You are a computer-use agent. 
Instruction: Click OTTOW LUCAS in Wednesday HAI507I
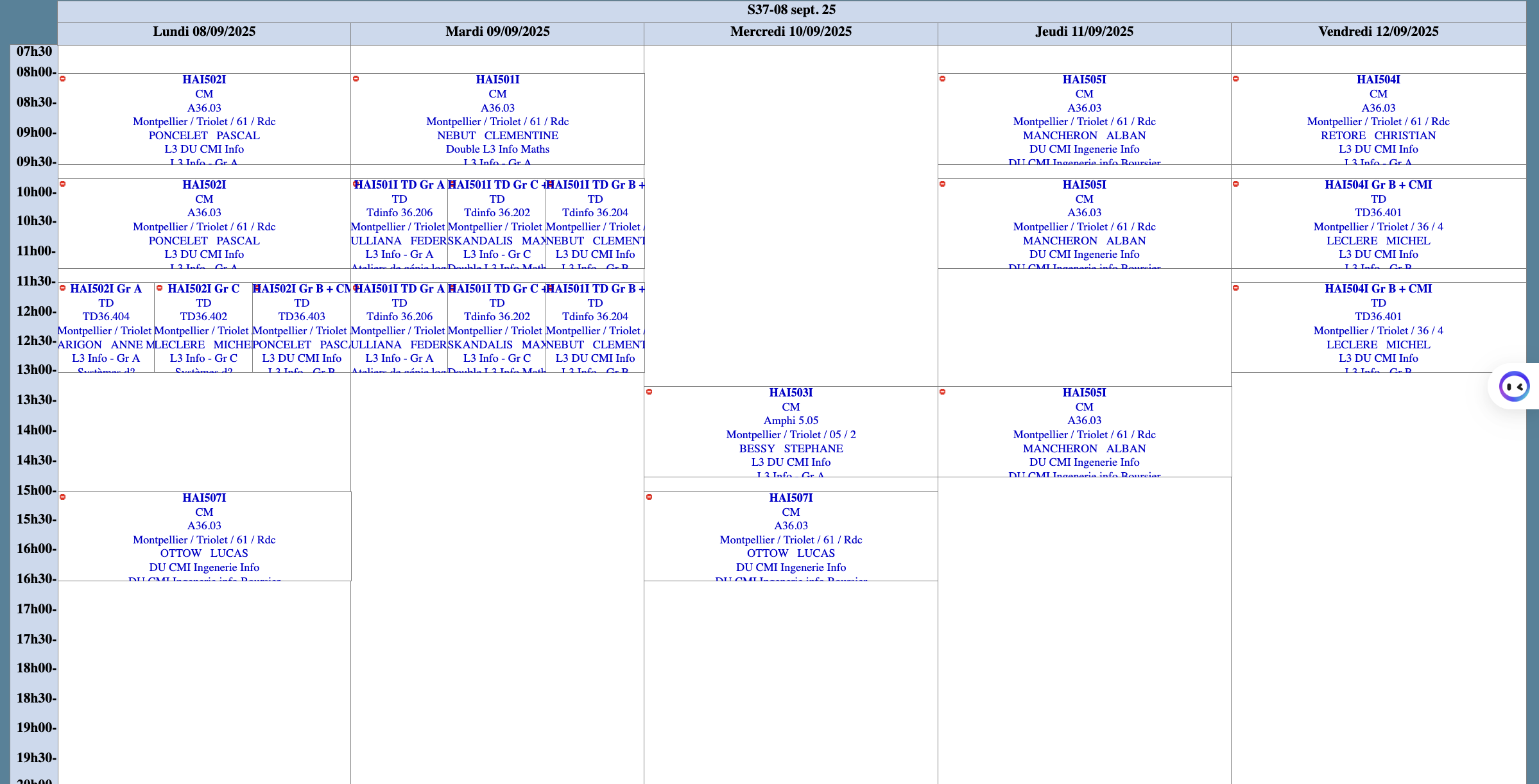791,554
